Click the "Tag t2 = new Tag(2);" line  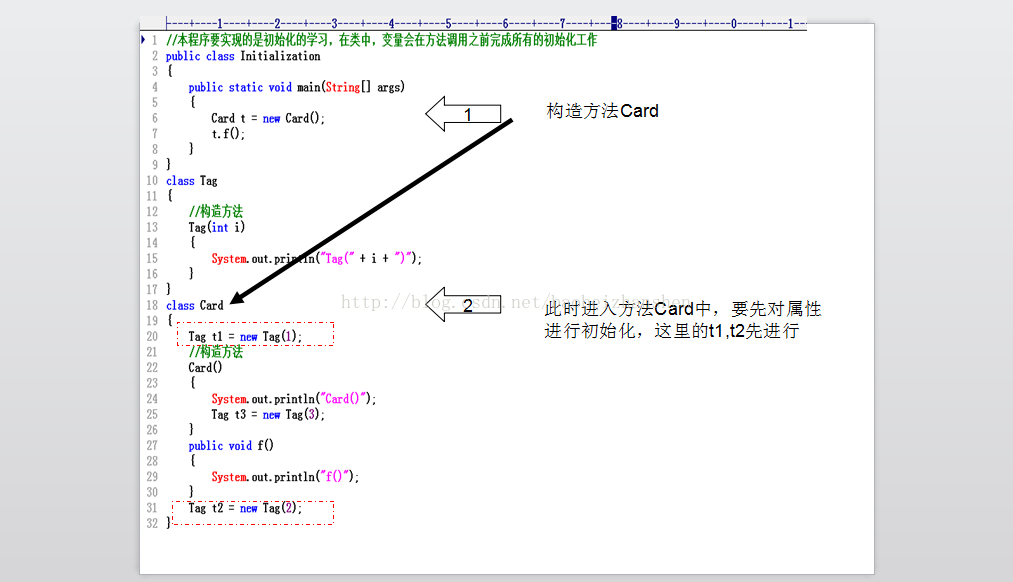point(245,508)
